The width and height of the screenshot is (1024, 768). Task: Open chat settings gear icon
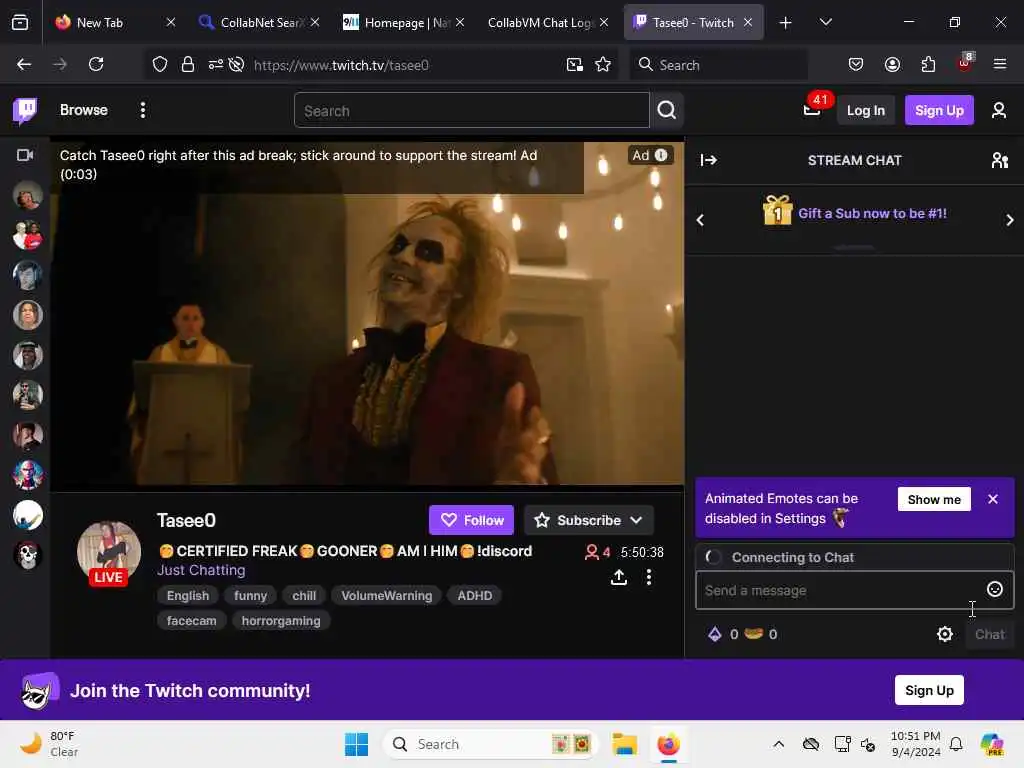point(944,634)
